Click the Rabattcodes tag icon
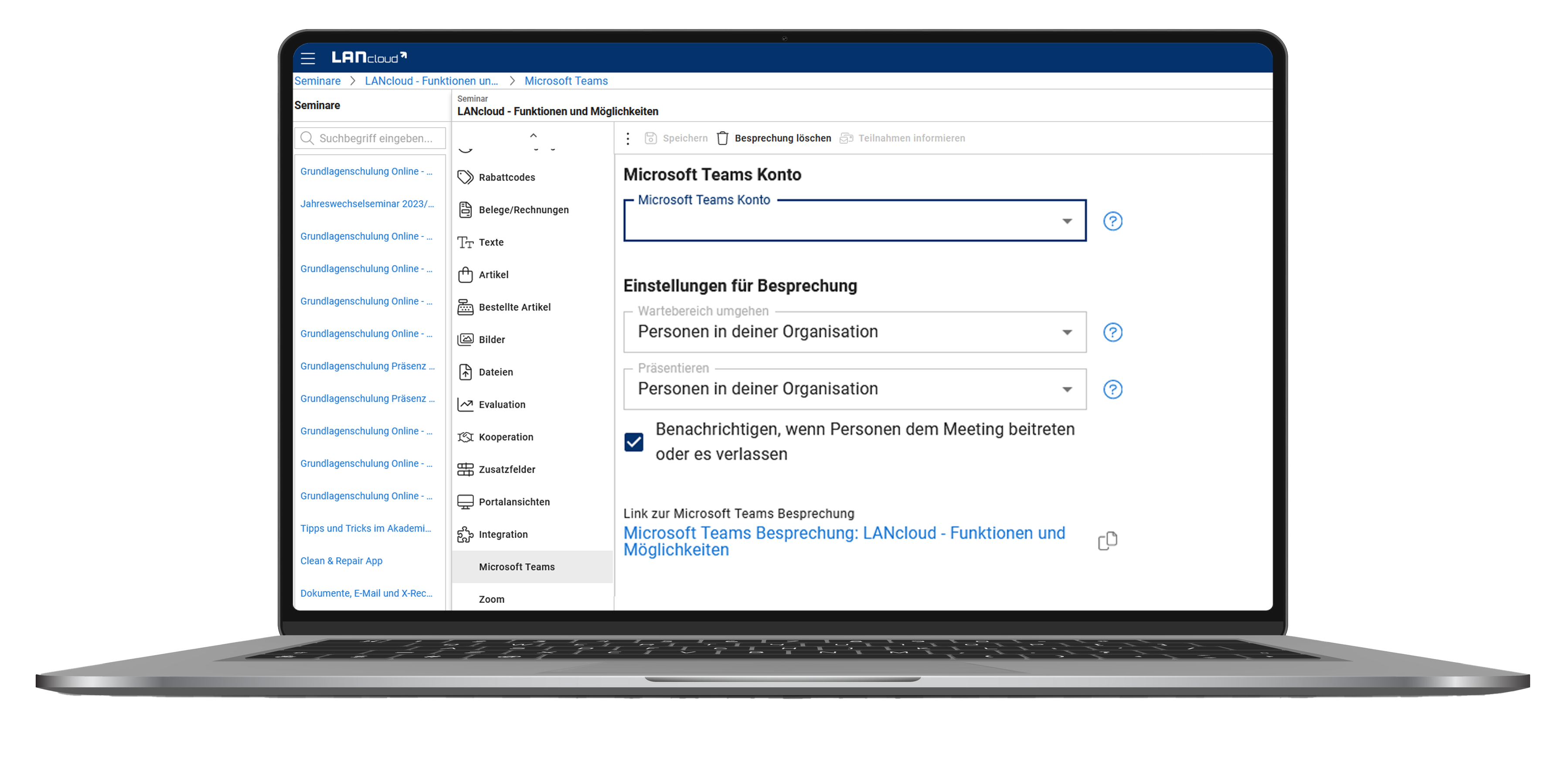 click(465, 177)
